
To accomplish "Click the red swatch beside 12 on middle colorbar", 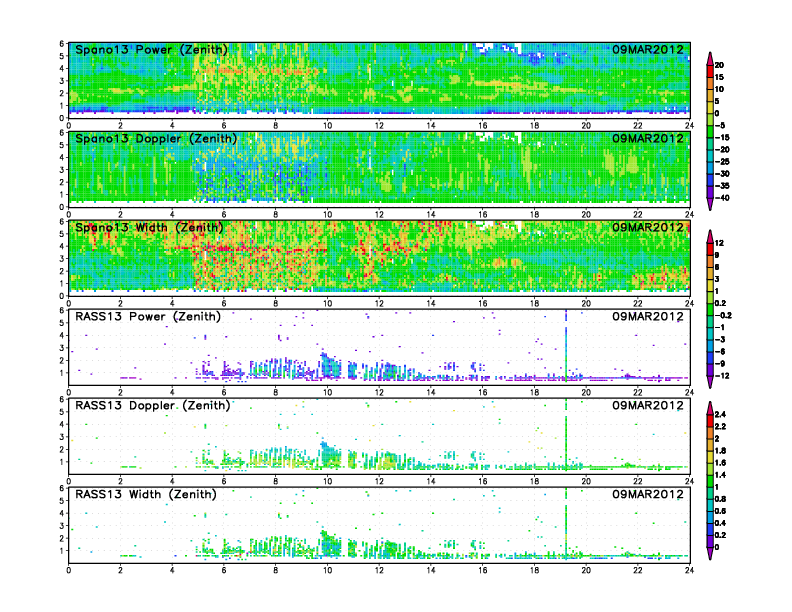I will pos(710,249).
